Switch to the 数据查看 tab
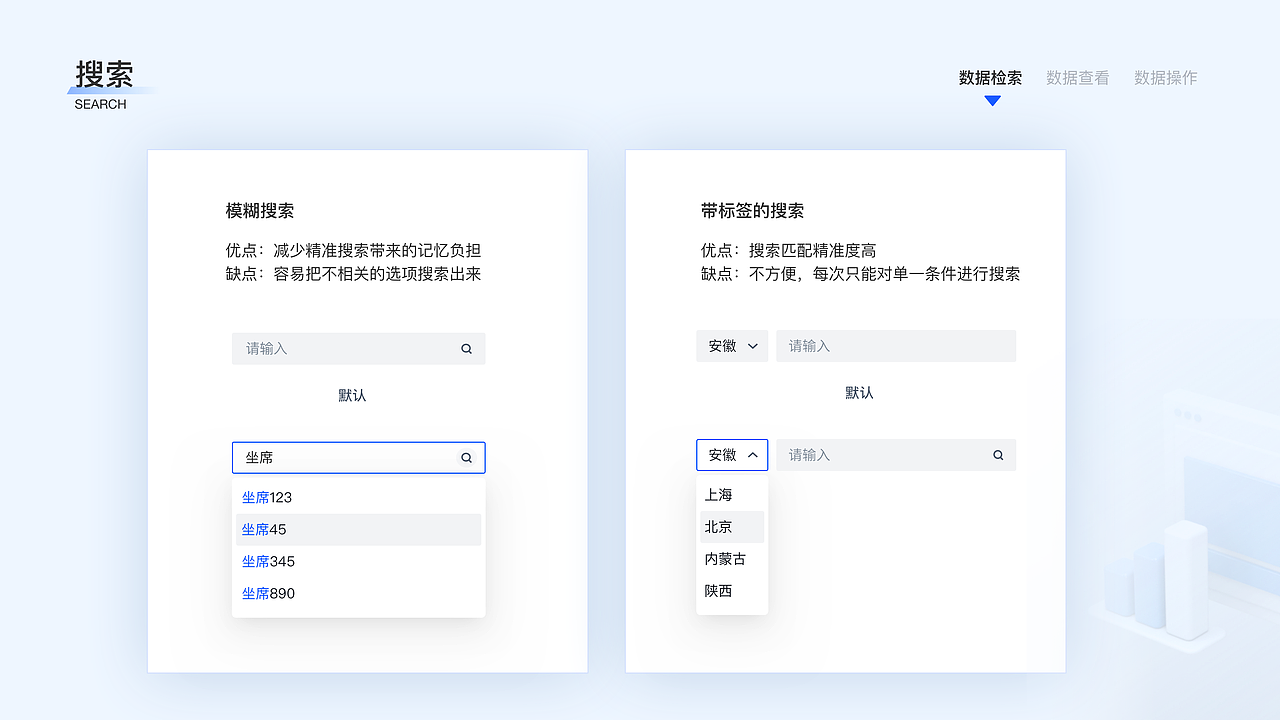 pyautogui.click(x=1077, y=77)
